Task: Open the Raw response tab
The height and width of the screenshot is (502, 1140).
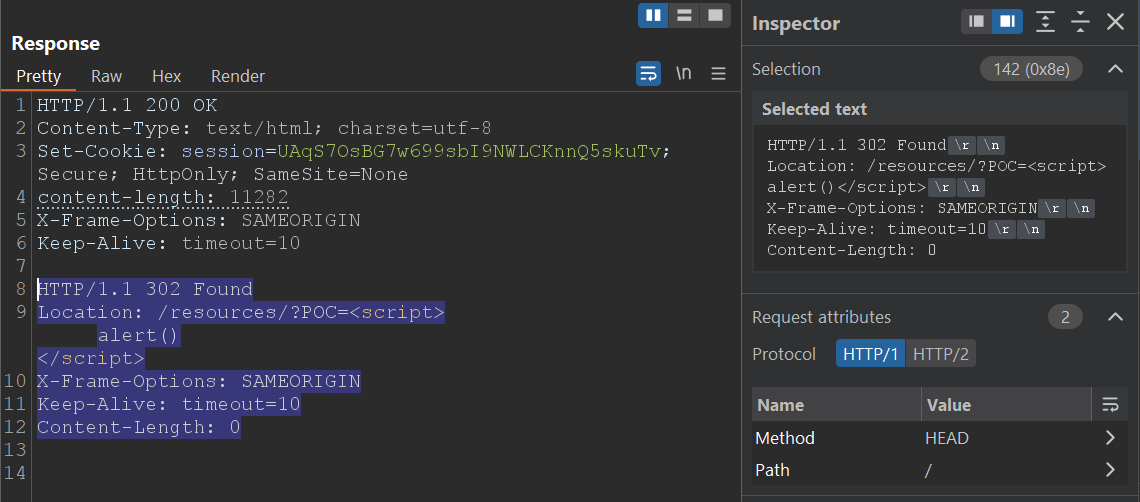Action: click(x=106, y=76)
